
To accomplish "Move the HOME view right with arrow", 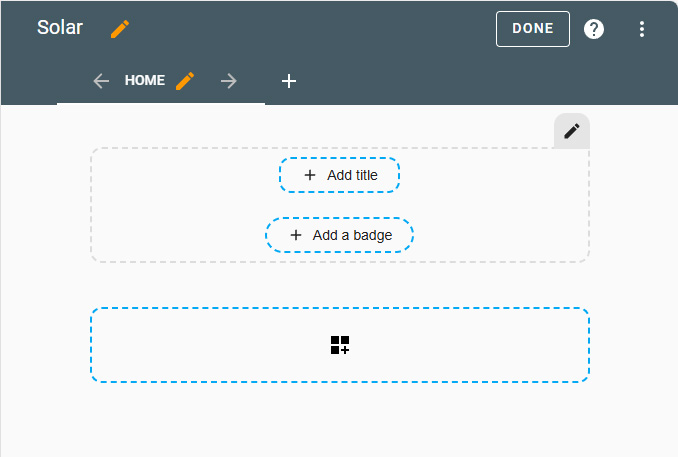I will click(229, 81).
